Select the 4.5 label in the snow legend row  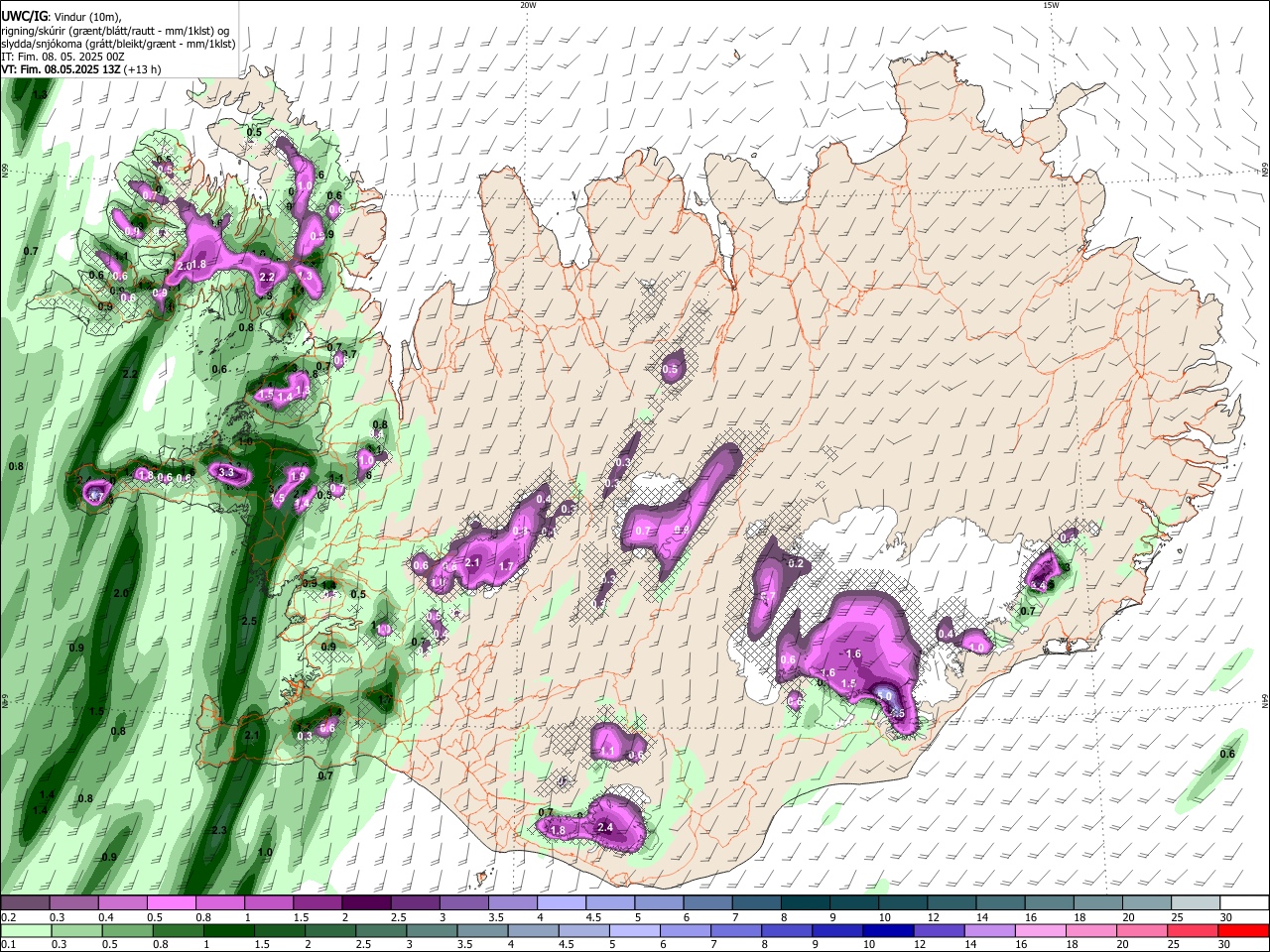(x=593, y=917)
